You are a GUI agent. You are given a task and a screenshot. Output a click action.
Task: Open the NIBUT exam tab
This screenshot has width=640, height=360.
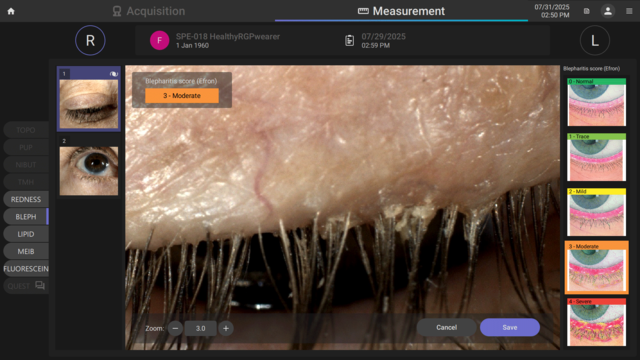pyautogui.click(x=26, y=165)
